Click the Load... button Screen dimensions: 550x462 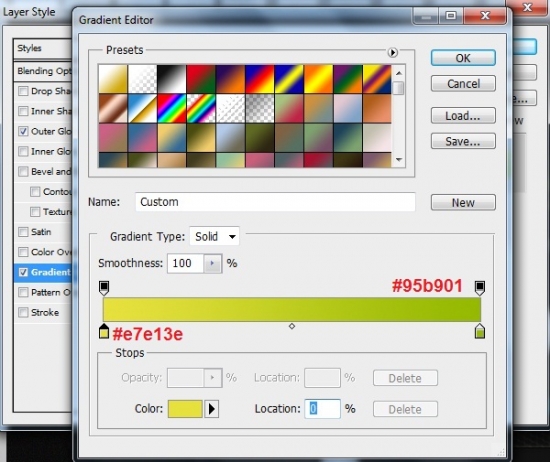[463, 116]
